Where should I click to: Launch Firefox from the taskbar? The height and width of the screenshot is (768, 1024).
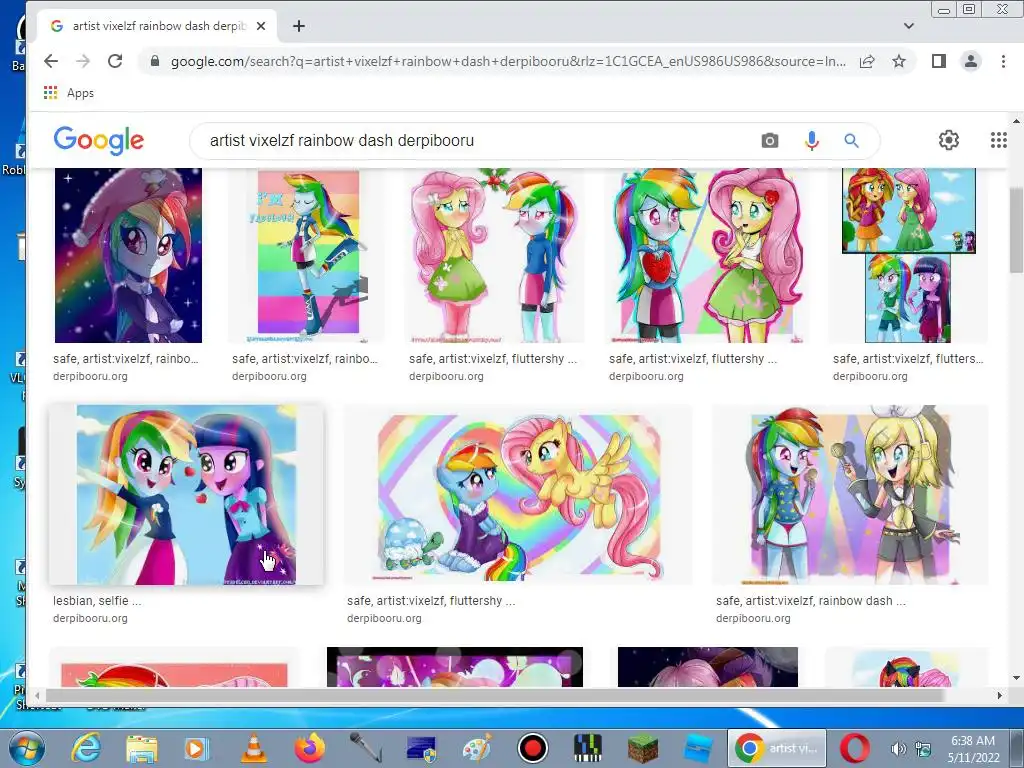pyautogui.click(x=310, y=748)
